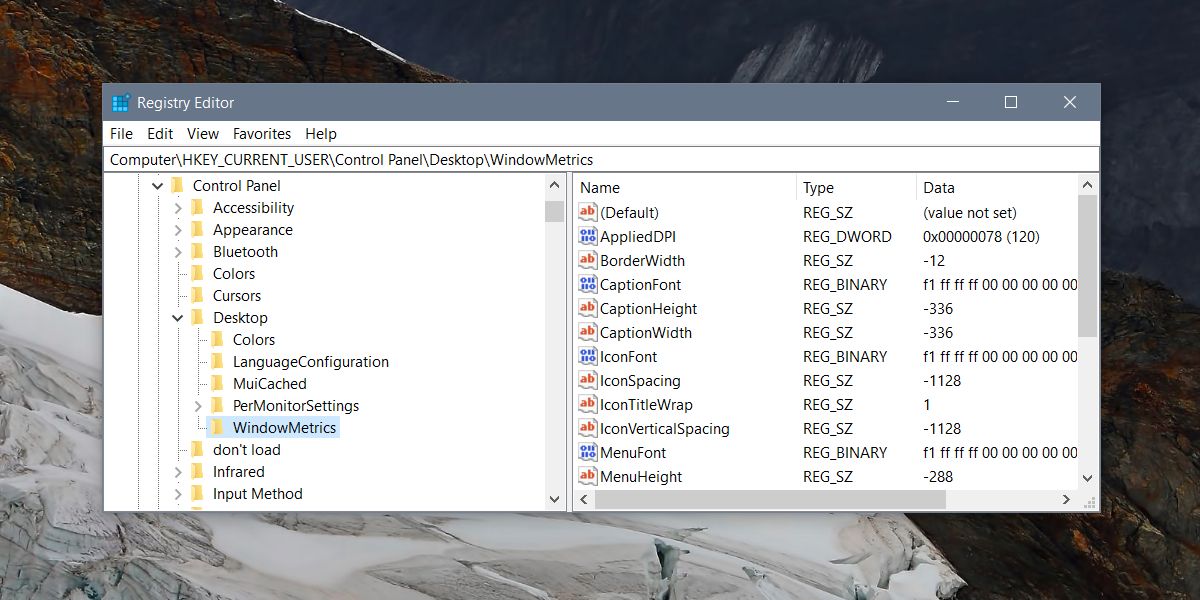1200x600 pixels.
Task: Click the Desktop folder icon in tree
Action: (x=198, y=317)
